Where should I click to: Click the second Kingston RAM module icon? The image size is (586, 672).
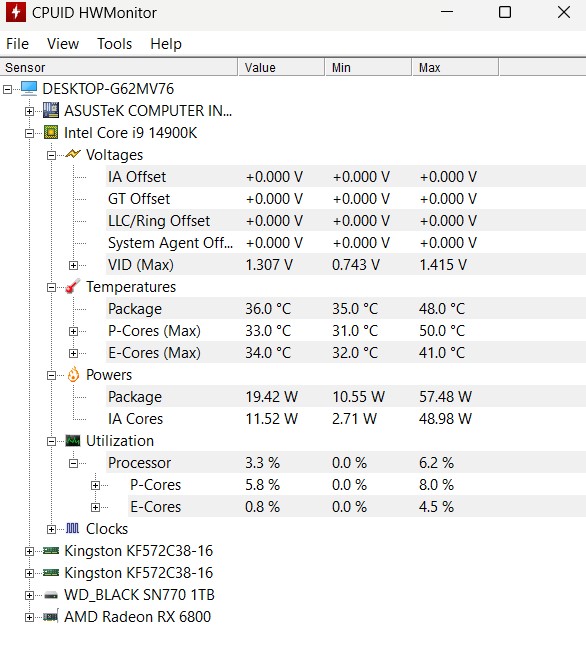[x=51, y=572]
